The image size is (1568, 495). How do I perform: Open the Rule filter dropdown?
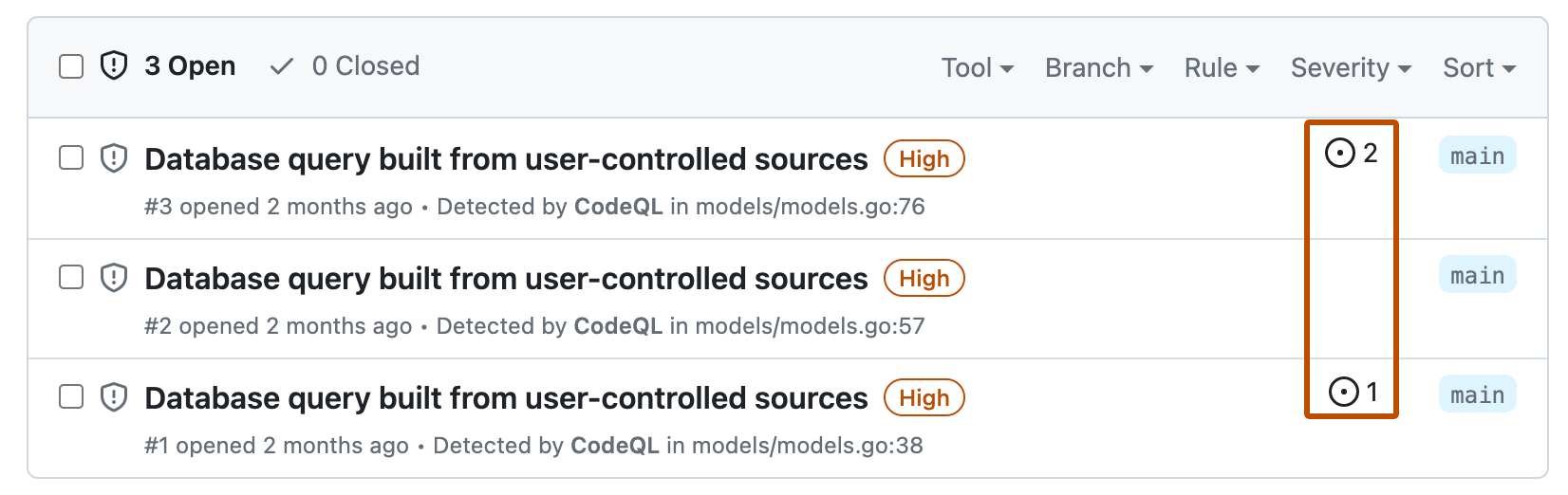point(1222,68)
